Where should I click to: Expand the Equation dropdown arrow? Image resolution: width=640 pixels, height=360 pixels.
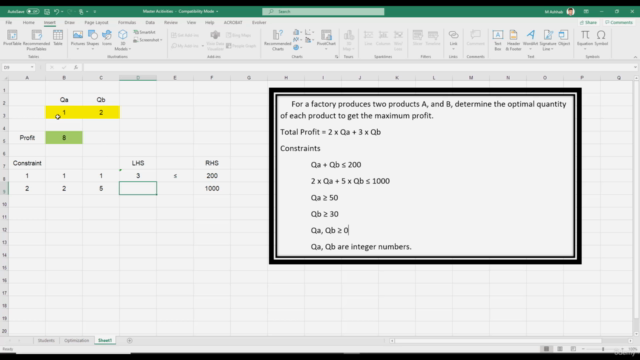pyautogui.click(x=585, y=49)
